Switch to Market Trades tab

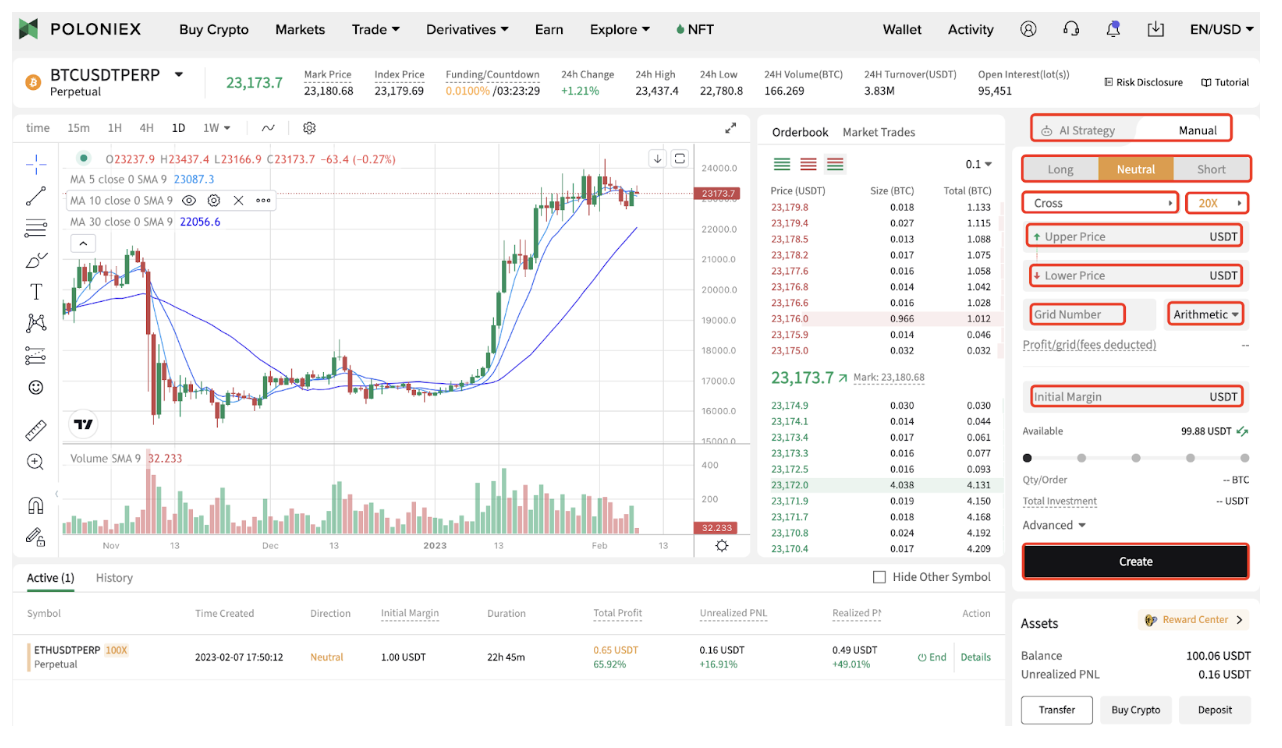878,132
